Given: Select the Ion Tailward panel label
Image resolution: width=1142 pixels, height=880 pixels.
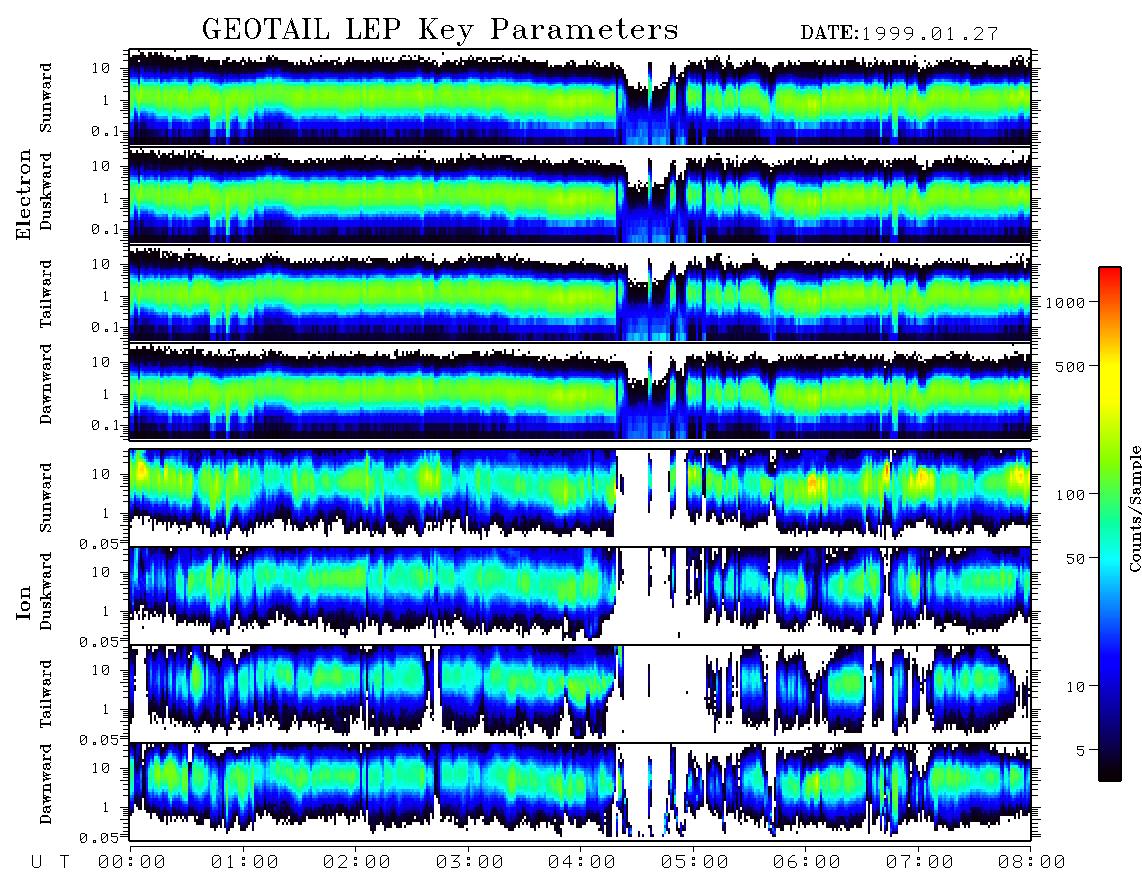Looking at the screenshot, I should coord(46,694).
